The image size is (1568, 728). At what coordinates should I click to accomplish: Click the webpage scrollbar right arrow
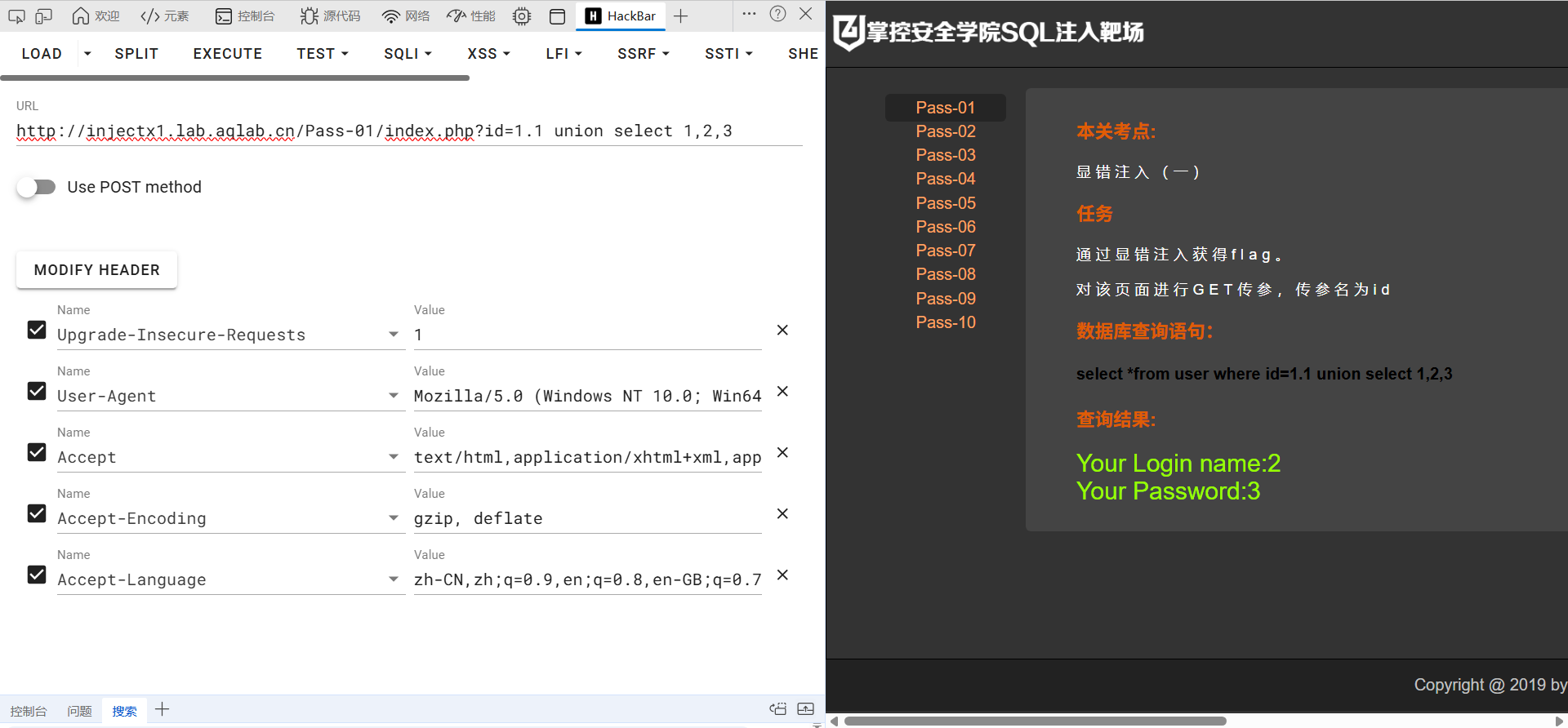tap(1559, 721)
